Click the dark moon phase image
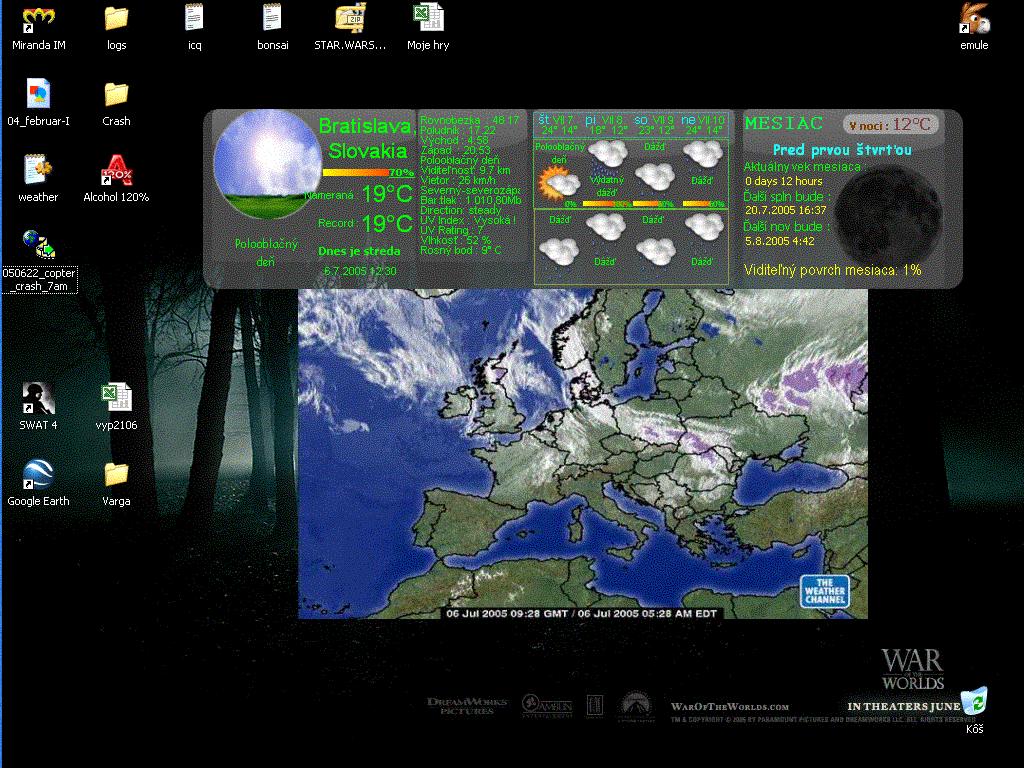The width and height of the screenshot is (1024, 768). click(x=889, y=216)
